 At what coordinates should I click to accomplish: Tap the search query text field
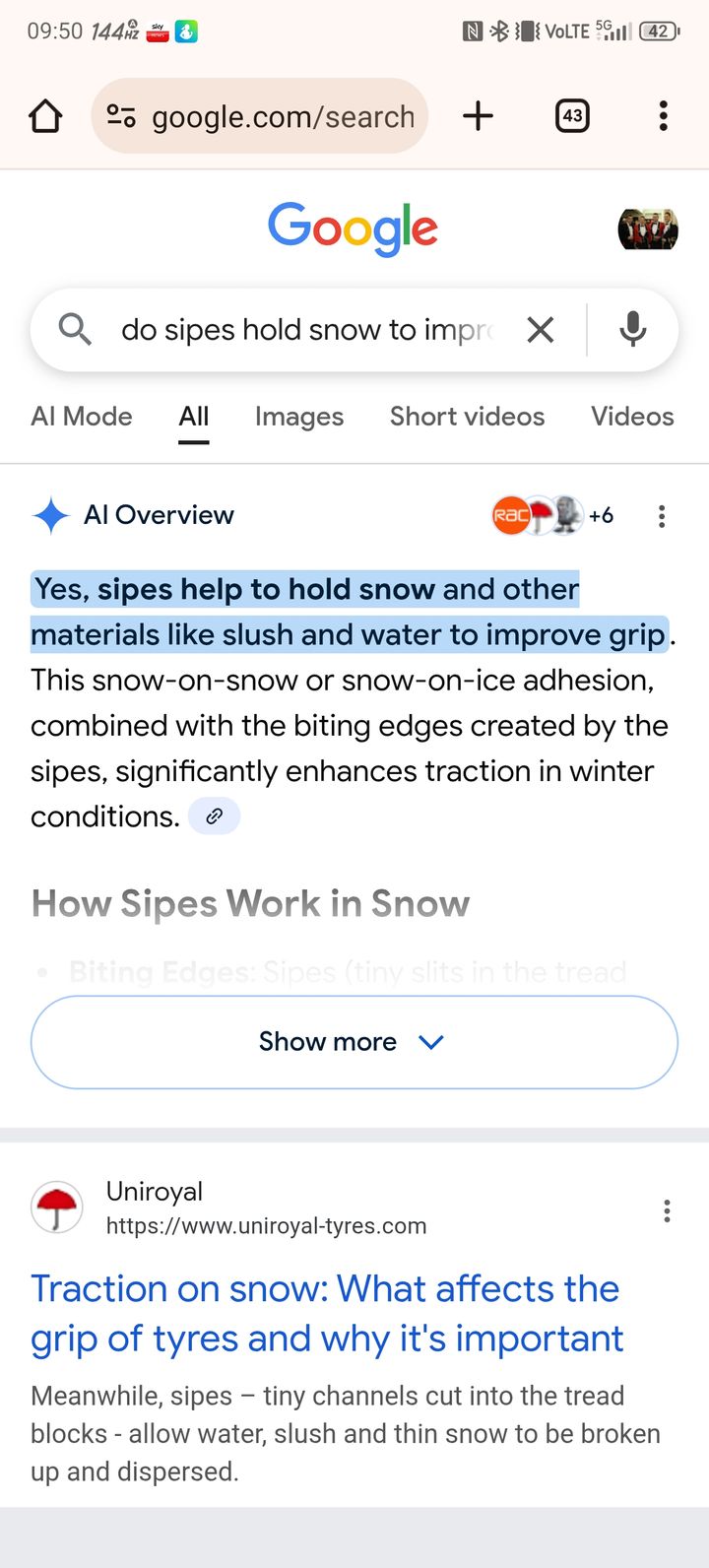click(305, 330)
